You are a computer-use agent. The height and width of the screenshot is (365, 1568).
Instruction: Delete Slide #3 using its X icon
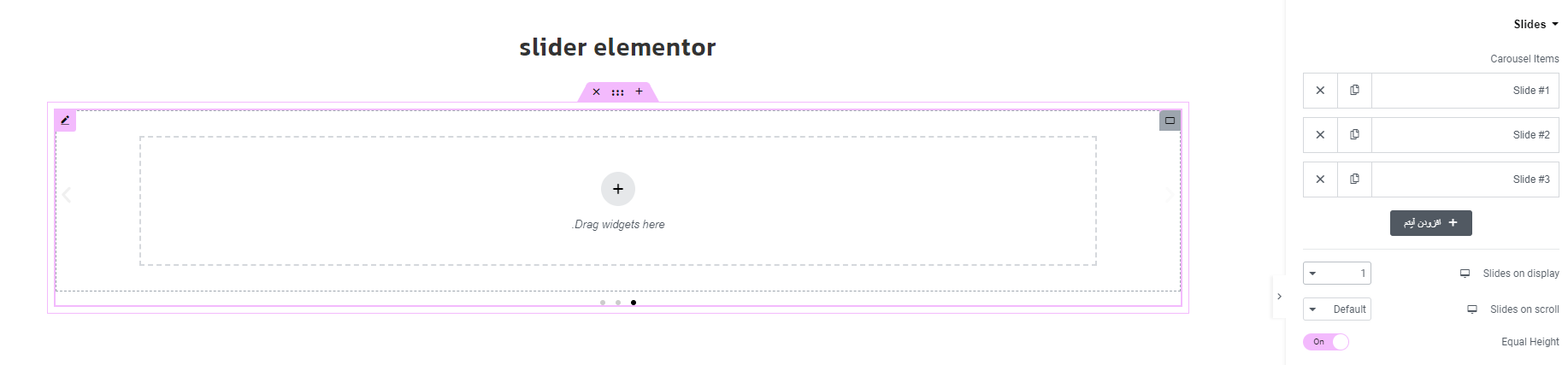tap(1320, 180)
